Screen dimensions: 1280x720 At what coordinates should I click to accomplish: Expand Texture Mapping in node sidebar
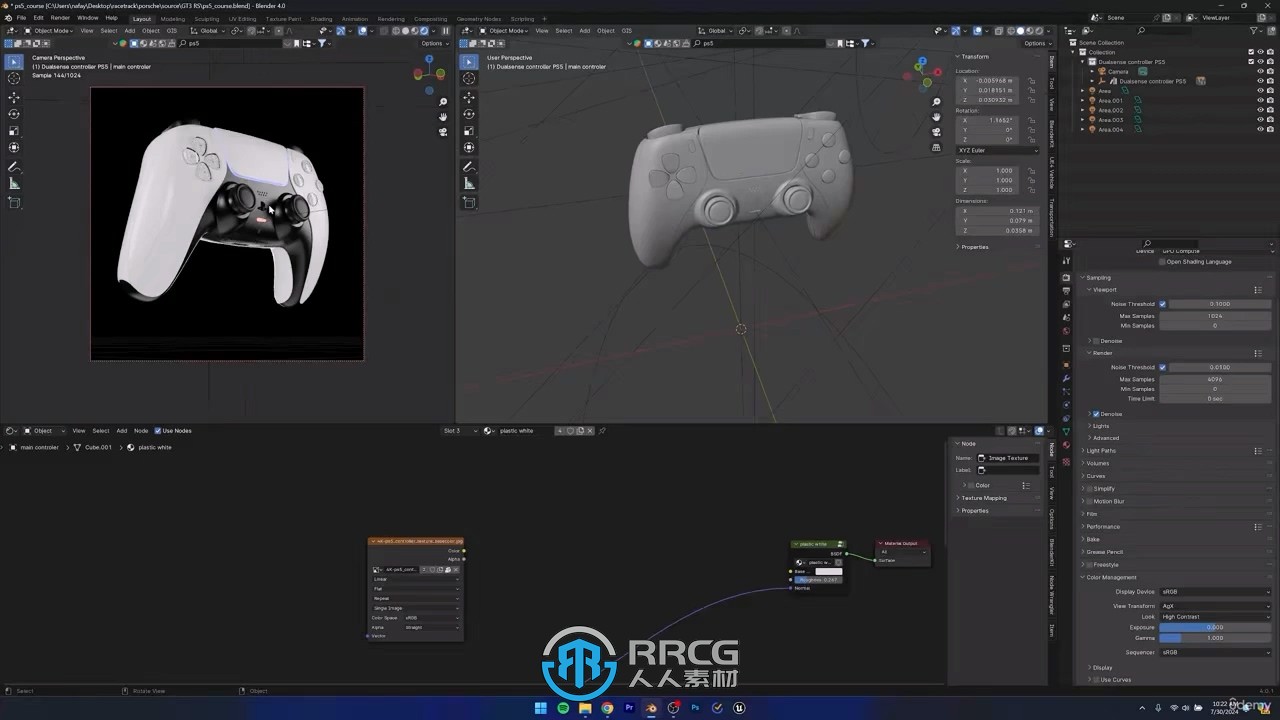[982, 498]
